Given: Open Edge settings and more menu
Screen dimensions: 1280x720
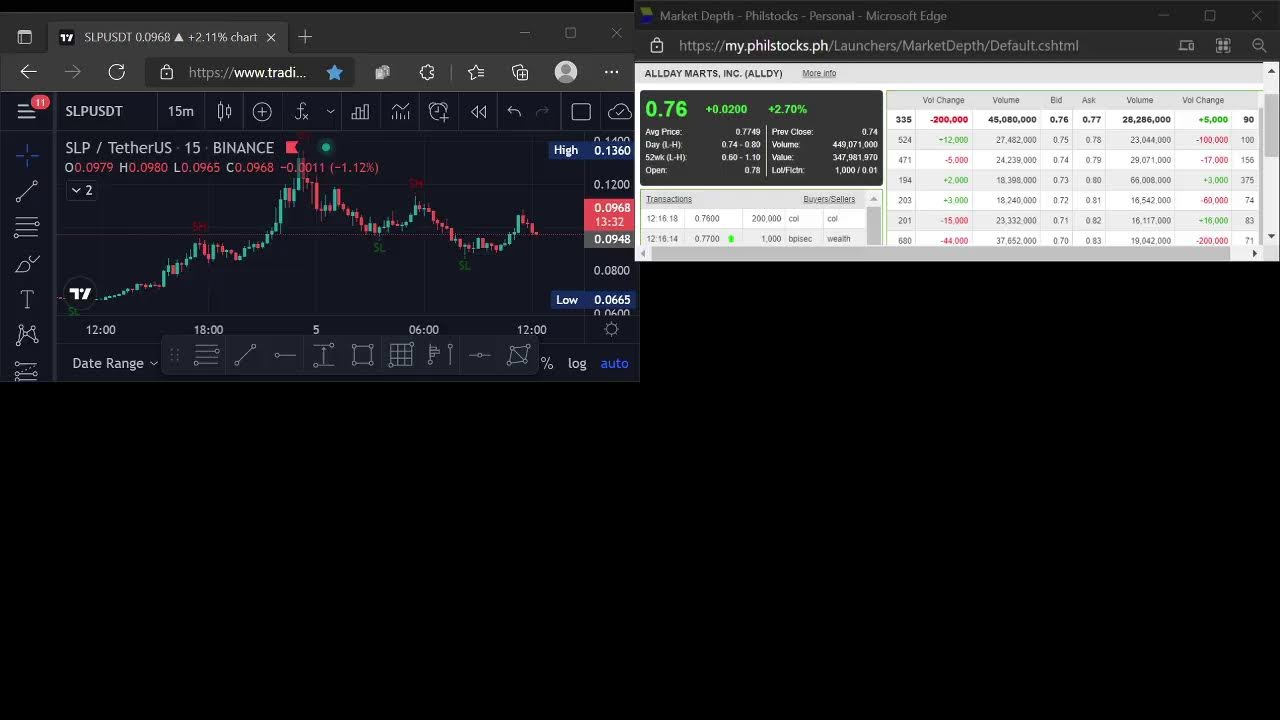Looking at the screenshot, I should pyautogui.click(x=612, y=72).
